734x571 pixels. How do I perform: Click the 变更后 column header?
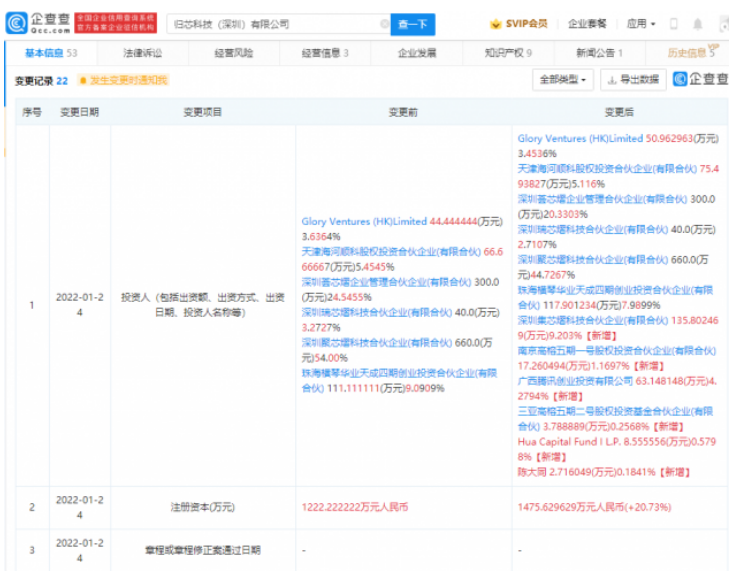click(x=619, y=112)
